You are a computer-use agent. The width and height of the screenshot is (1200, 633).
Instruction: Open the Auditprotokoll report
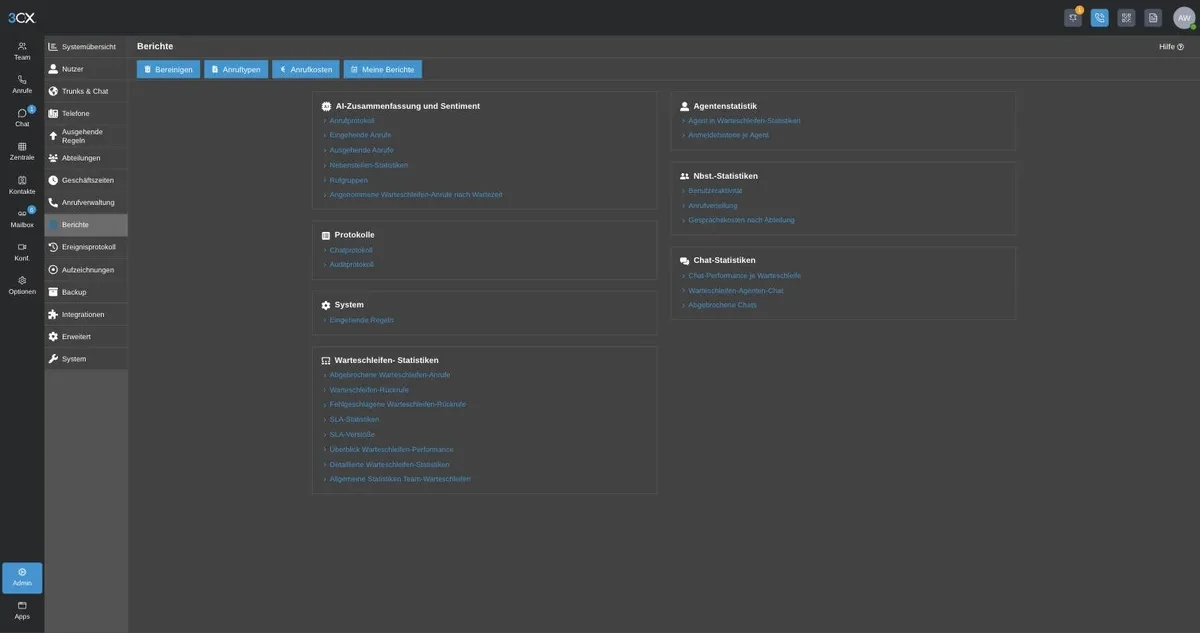tap(352, 265)
